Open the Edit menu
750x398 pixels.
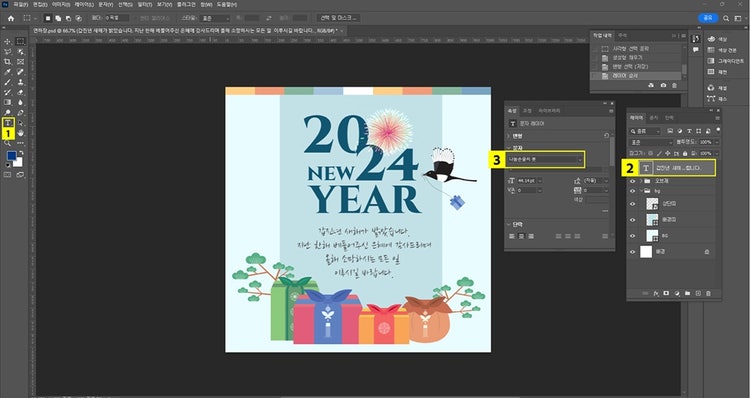[x=40, y=4]
